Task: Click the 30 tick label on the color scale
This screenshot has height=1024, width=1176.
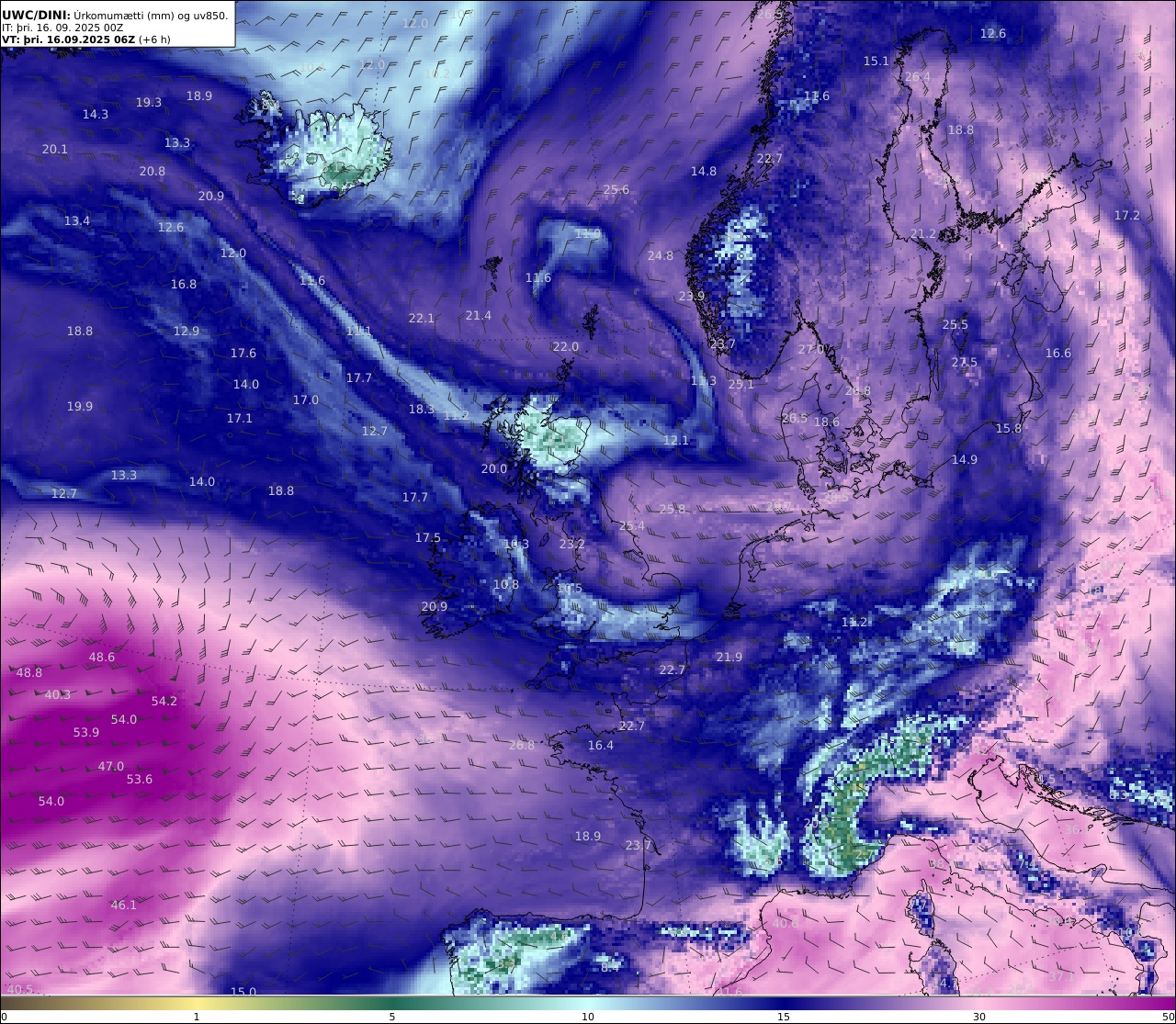Action: pyautogui.click(x=979, y=1016)
